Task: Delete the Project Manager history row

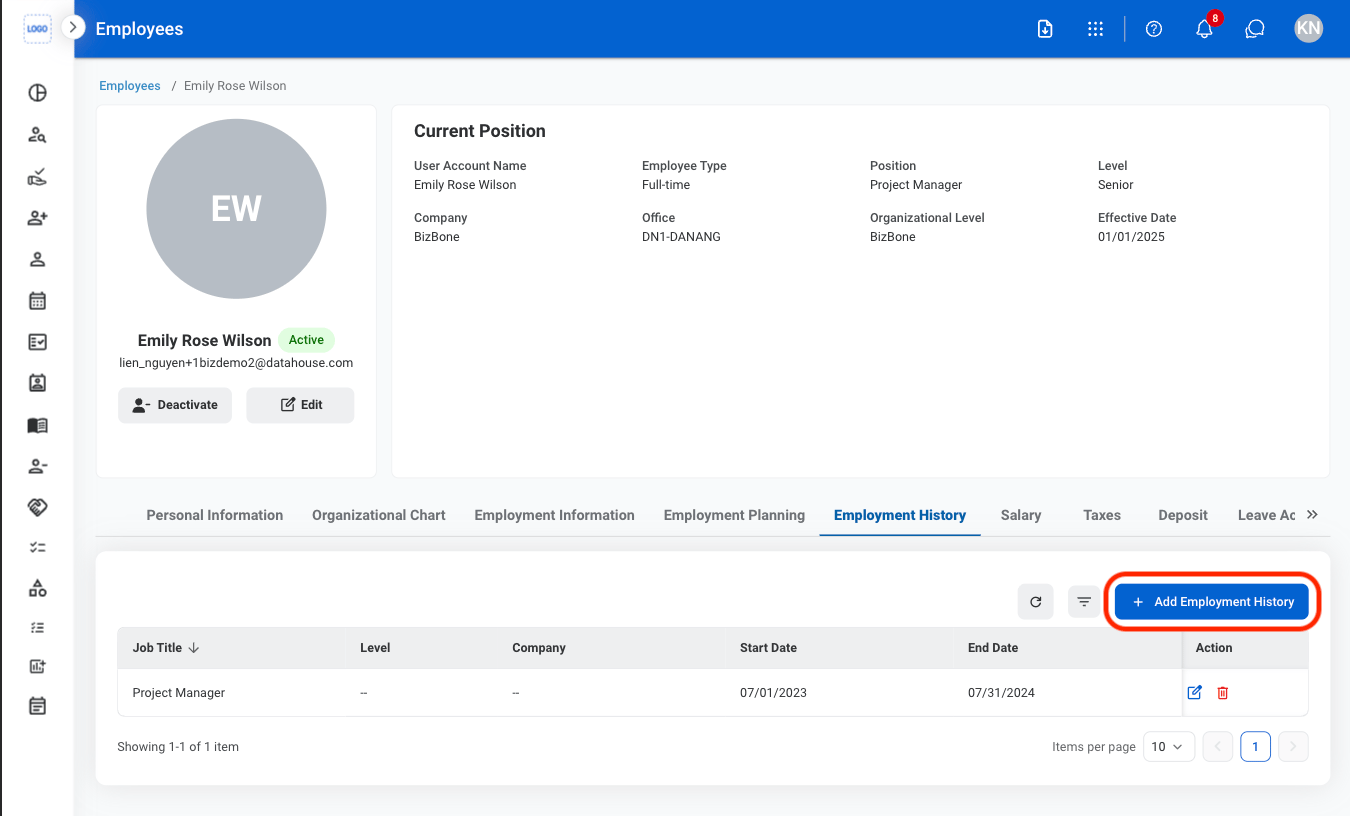Action: point(1223,692)
